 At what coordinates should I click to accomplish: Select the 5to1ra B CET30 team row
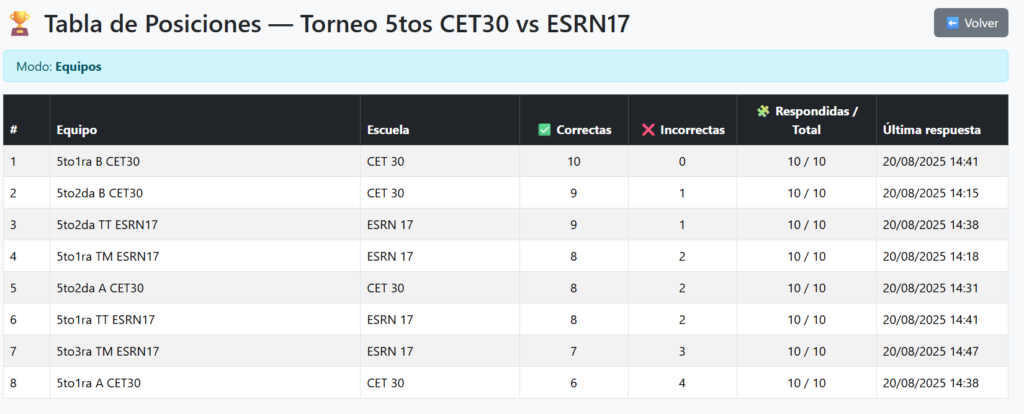(x=98, y=161)
